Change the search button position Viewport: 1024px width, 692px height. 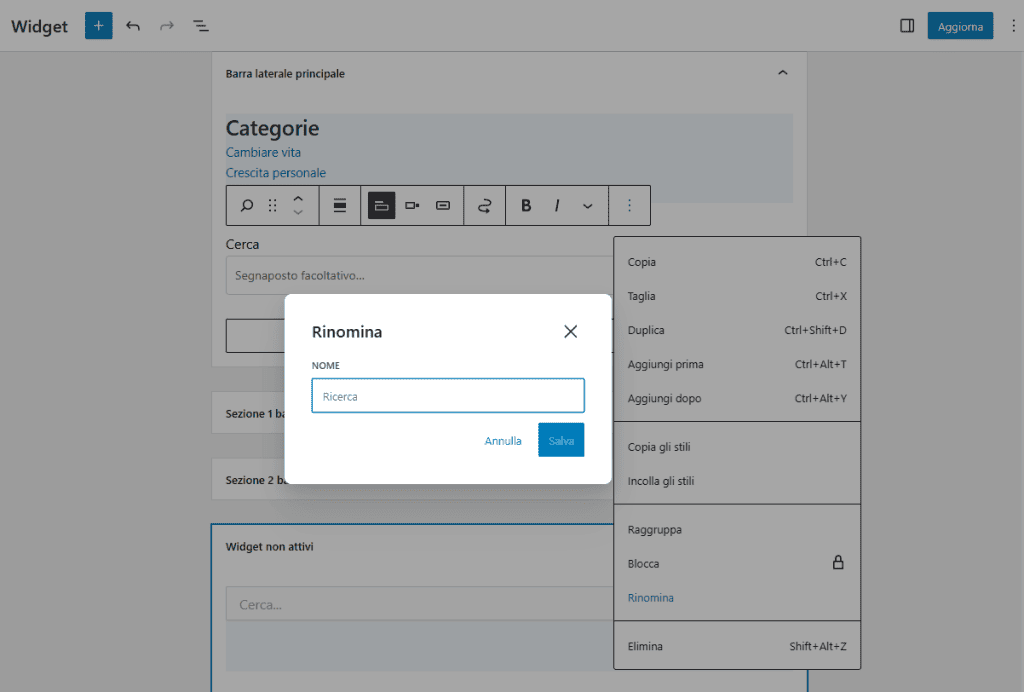412,206
